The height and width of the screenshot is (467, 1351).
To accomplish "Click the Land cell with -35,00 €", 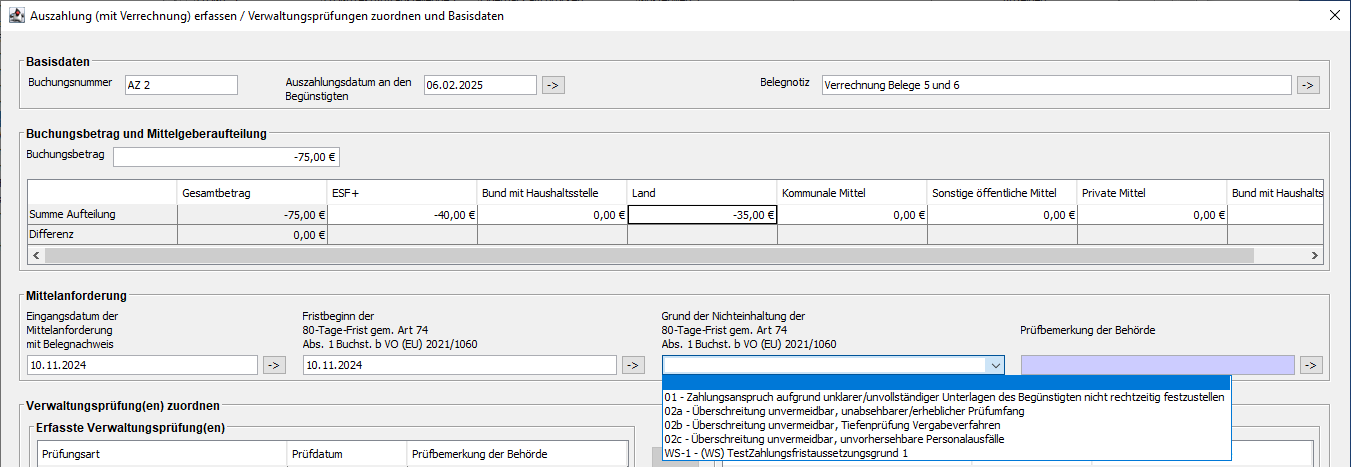I will [x=702, y=214].
